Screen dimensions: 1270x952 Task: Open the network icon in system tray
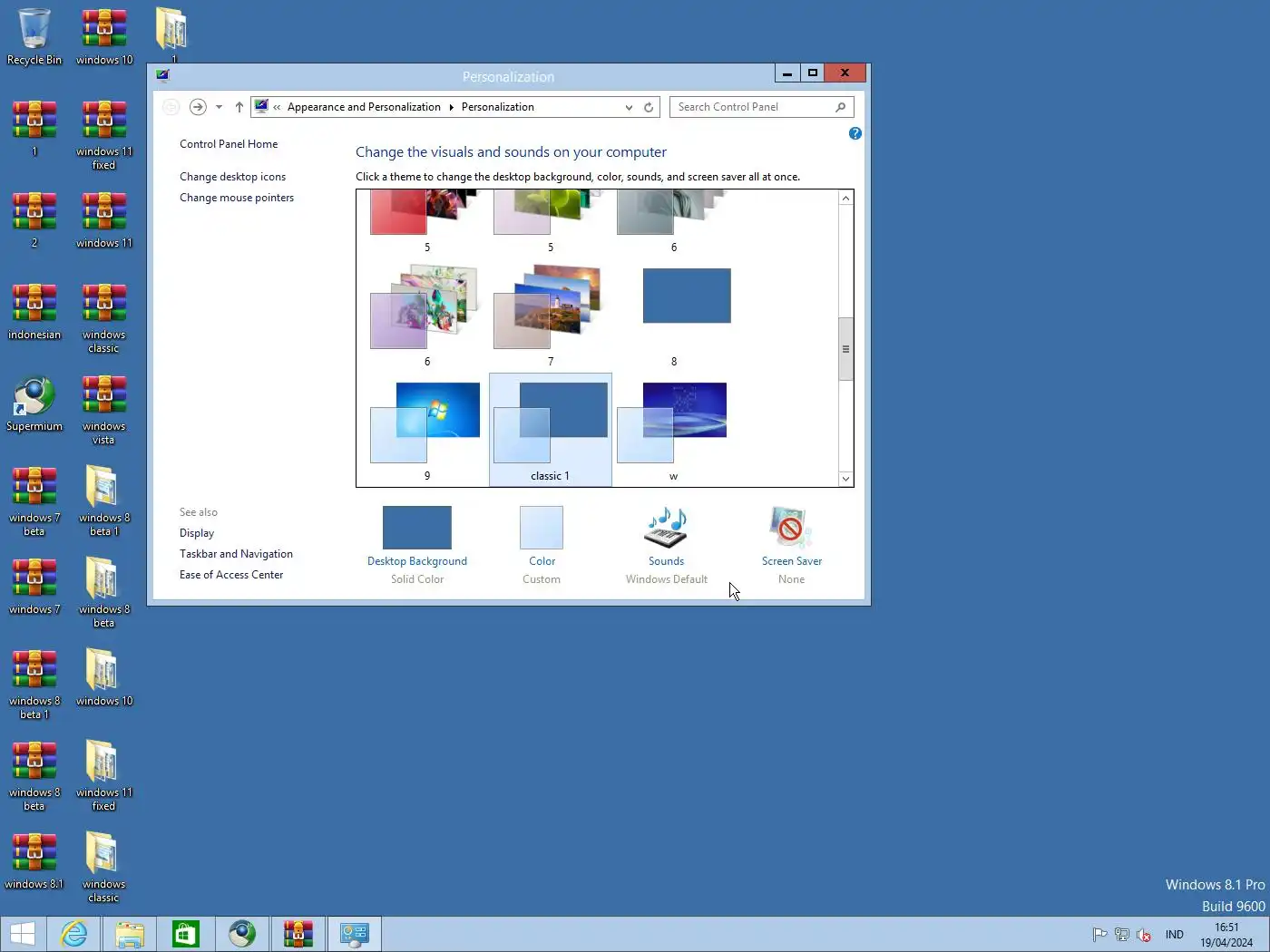[x=1122, y=935]
